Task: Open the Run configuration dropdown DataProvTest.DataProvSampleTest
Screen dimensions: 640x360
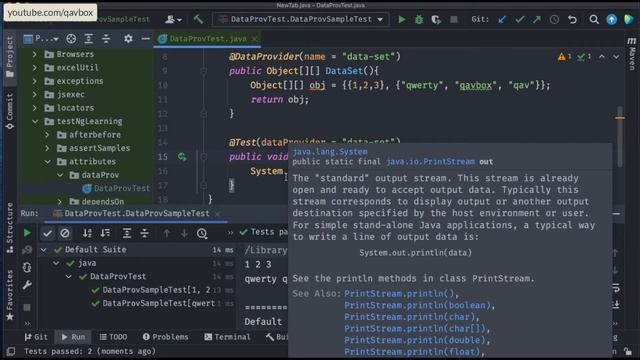Action: click(301, 19)
